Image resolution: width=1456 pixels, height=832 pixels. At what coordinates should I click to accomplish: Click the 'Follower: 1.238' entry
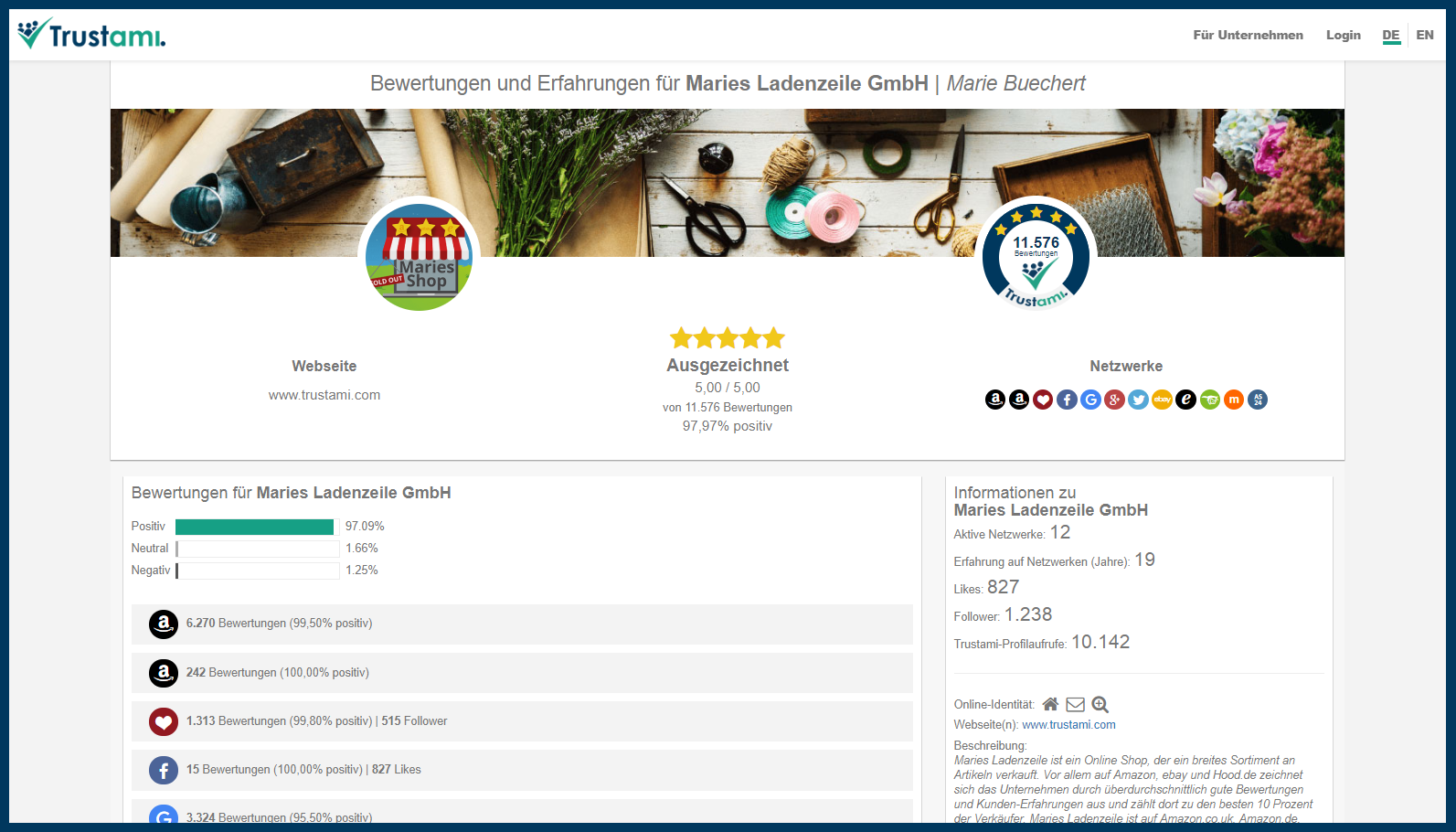click(1003, 615)
